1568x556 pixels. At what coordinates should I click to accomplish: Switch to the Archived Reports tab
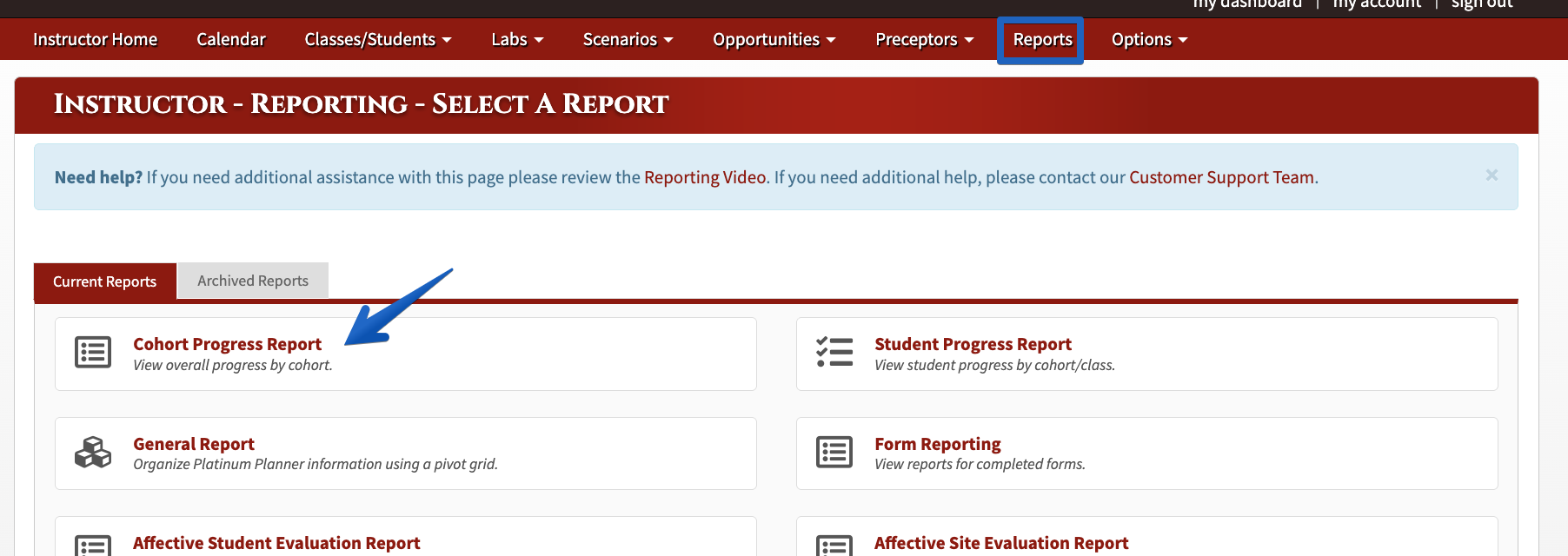tap(253, 281)
